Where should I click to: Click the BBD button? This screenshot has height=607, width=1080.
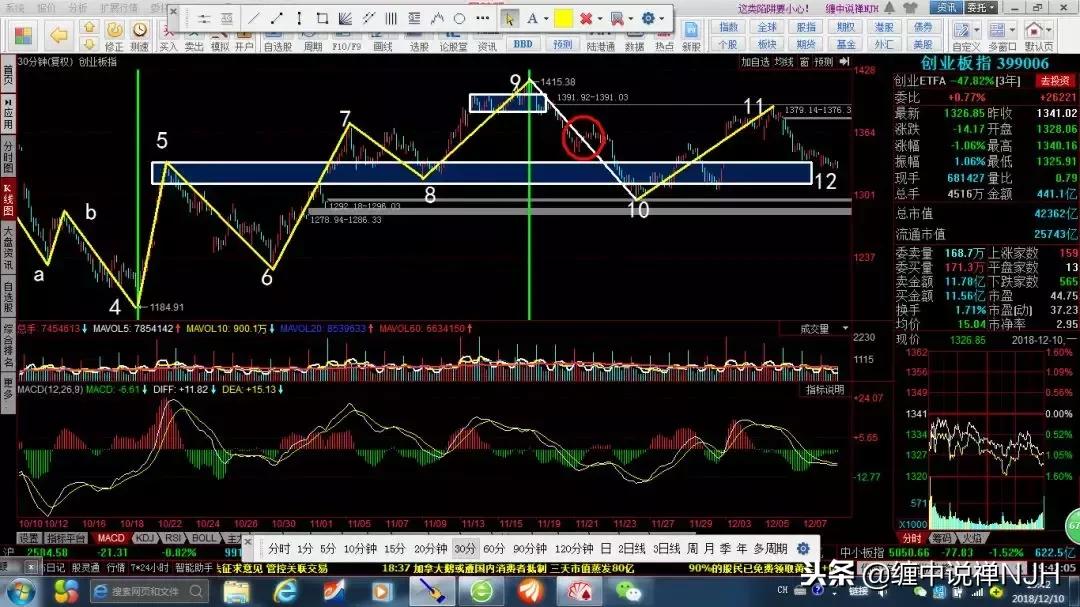[x=523, y=43]
